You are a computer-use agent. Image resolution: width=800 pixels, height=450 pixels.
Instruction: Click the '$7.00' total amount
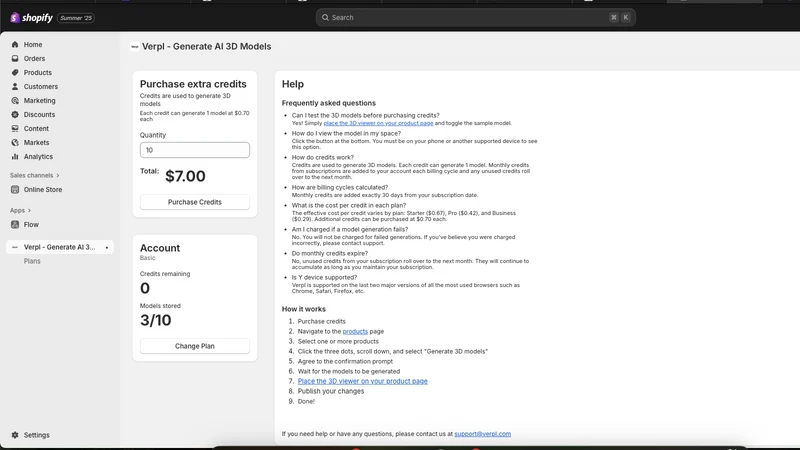185,176
